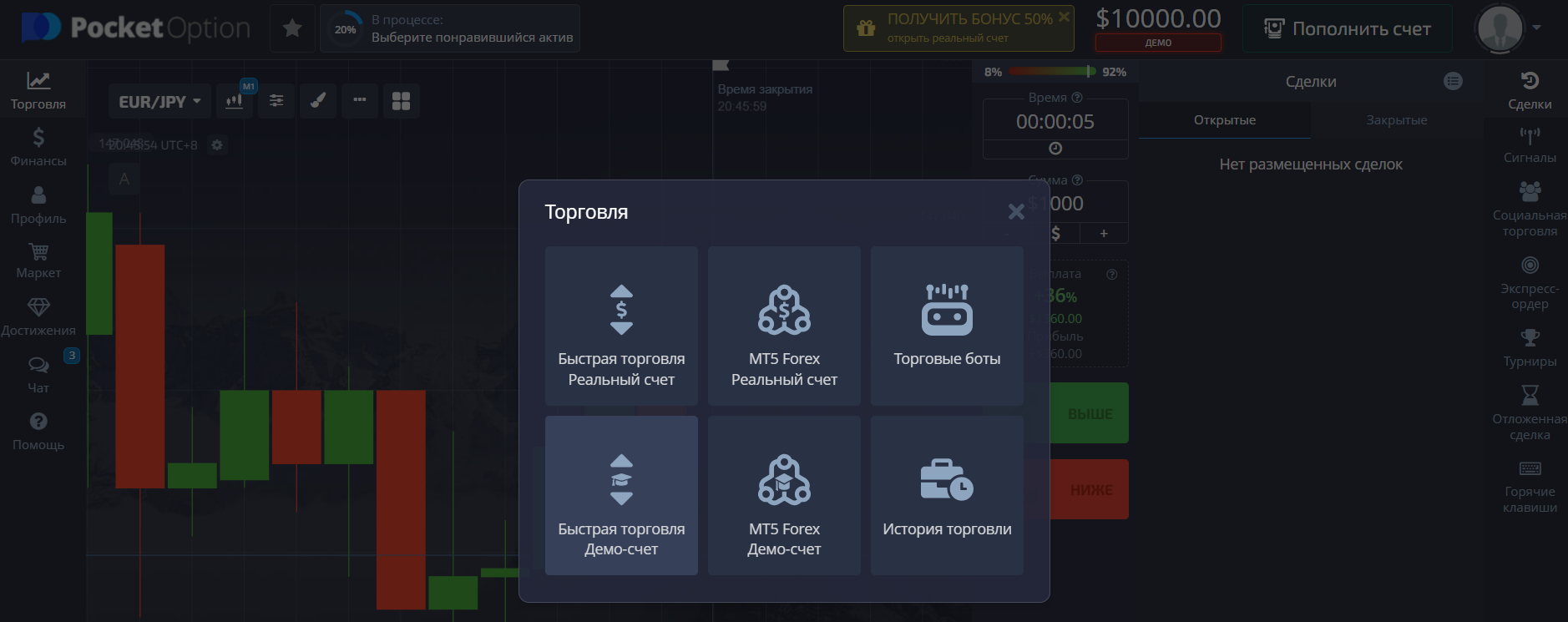Open the 20% progress task panel
The width and height of the screenshot is (1568, 622).
click(450, 28)
